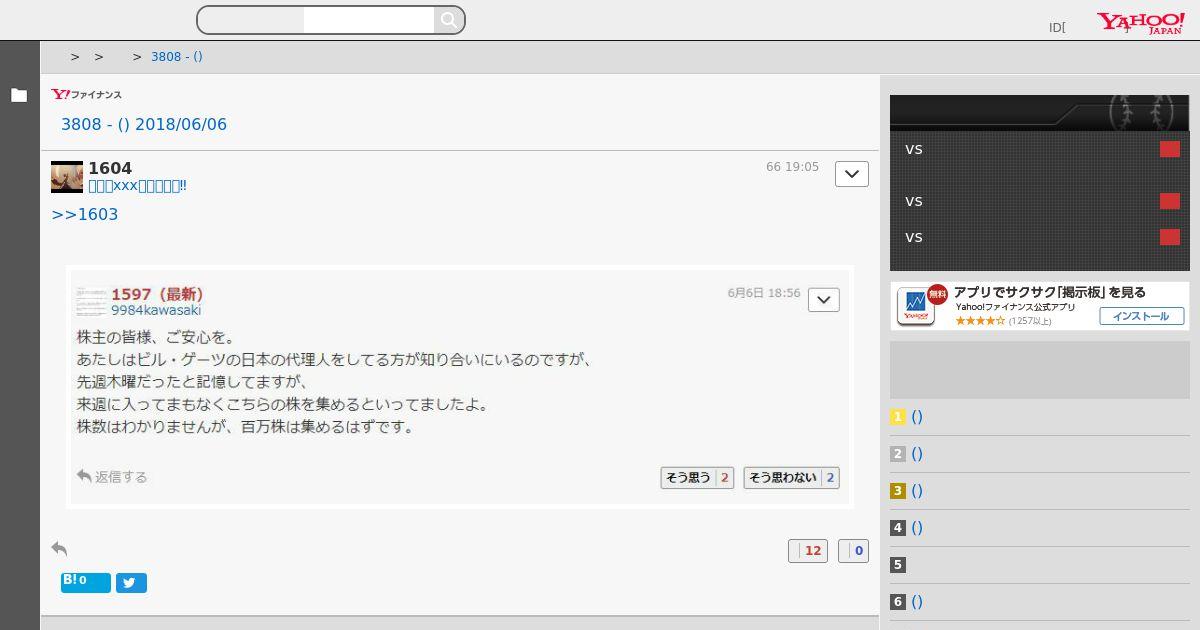Click the インストール install button

point(1142,316)
